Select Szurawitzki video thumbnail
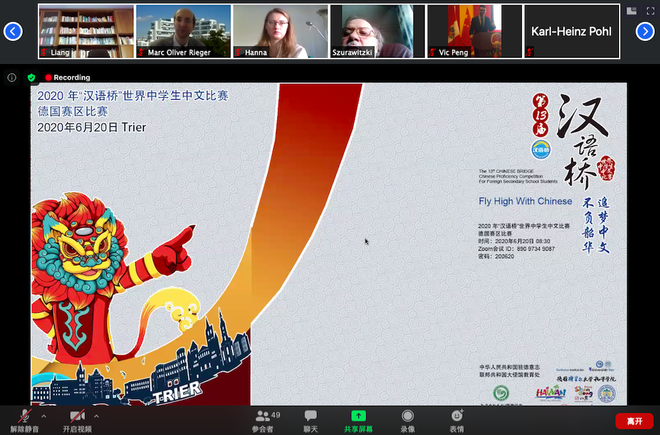Viewport: 660px width, 435px height. coord(378,31)
